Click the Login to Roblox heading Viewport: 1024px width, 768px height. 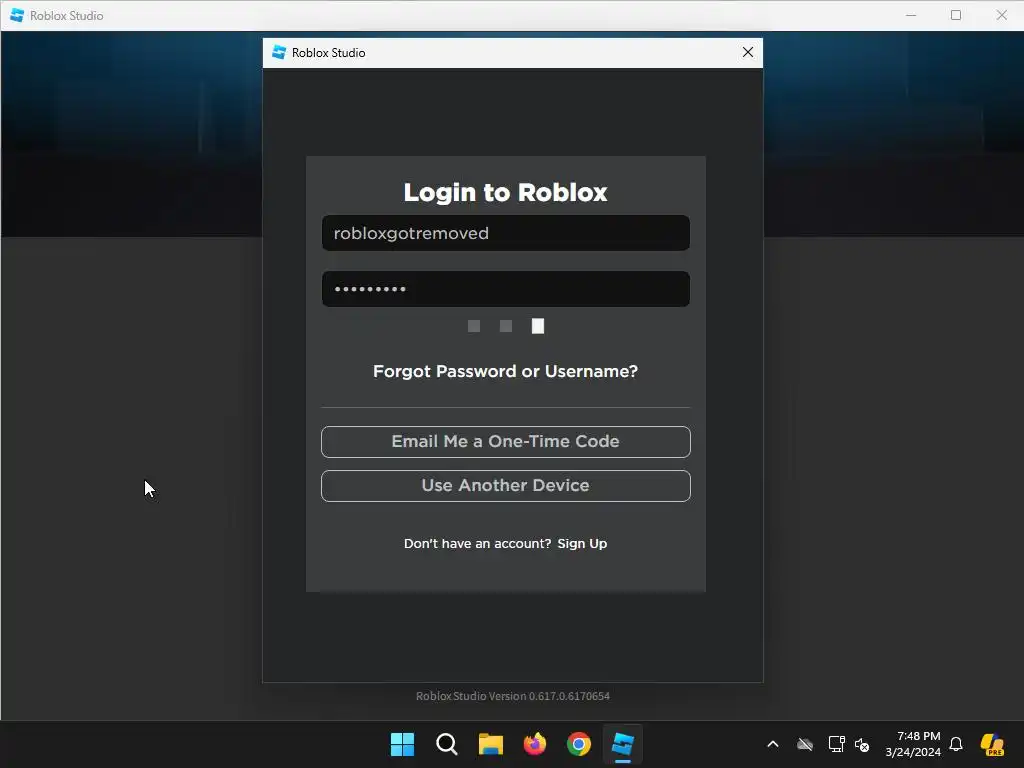[x=505, y=192]
